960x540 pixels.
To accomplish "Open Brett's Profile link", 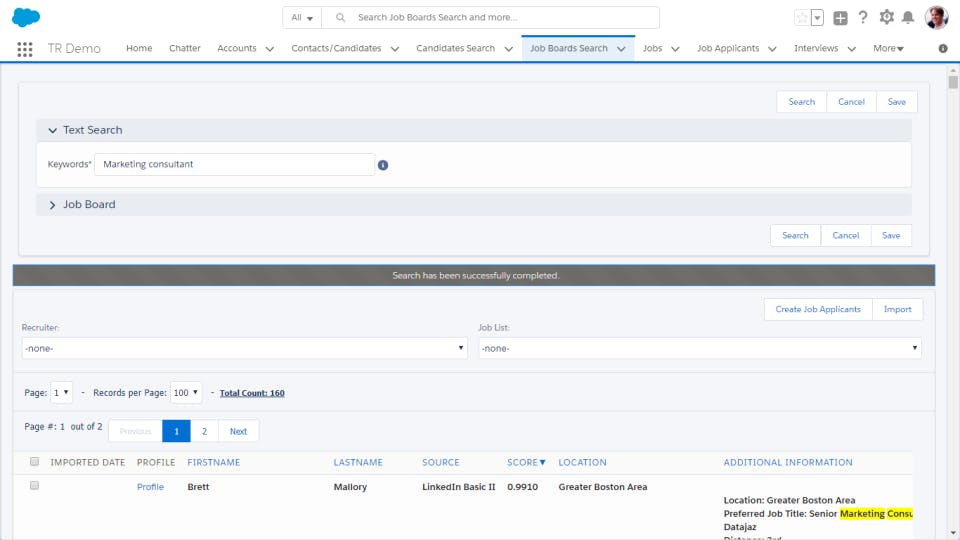I will point(150,487).
